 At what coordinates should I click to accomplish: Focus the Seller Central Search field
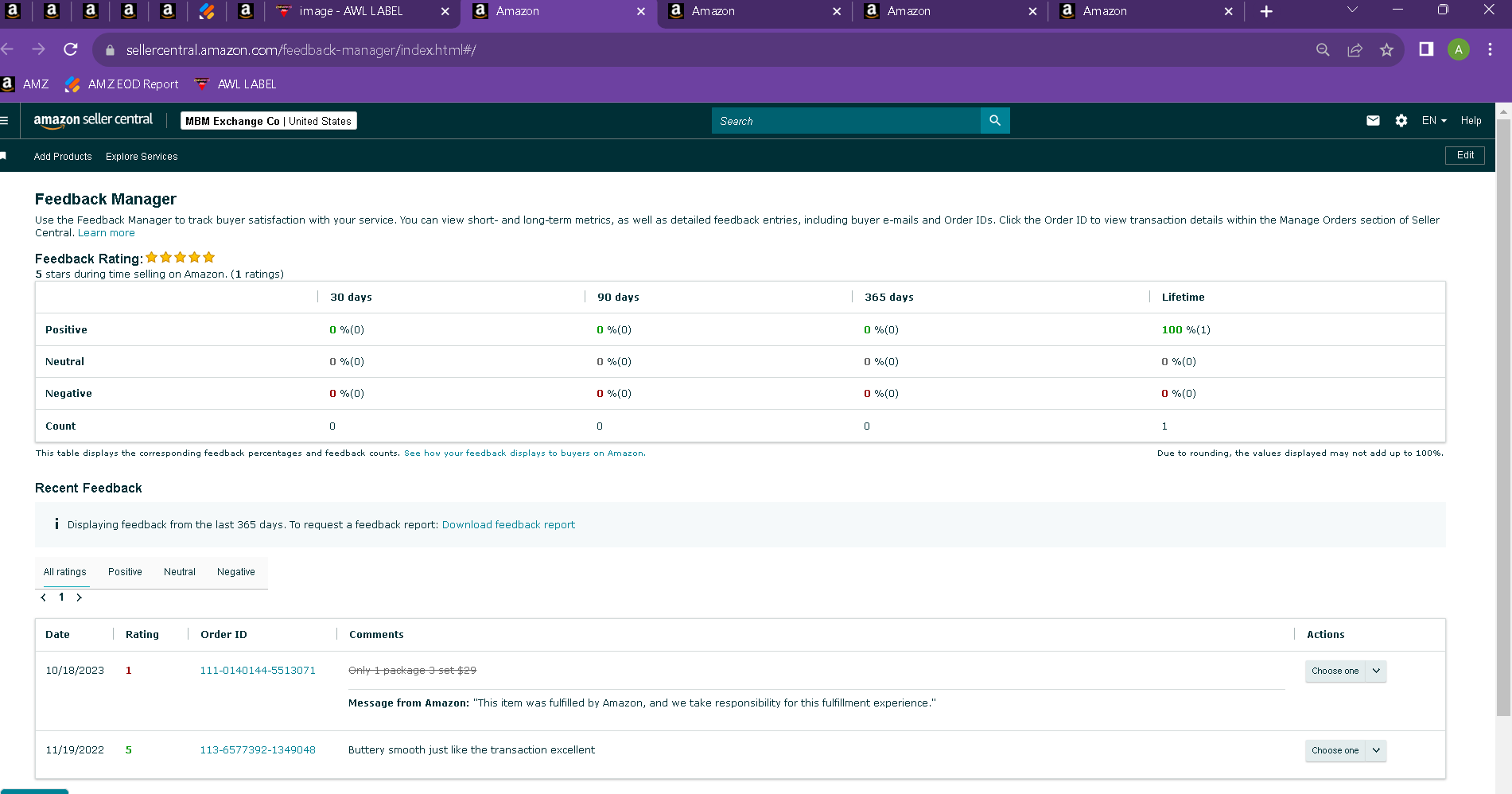pos(846,121)
